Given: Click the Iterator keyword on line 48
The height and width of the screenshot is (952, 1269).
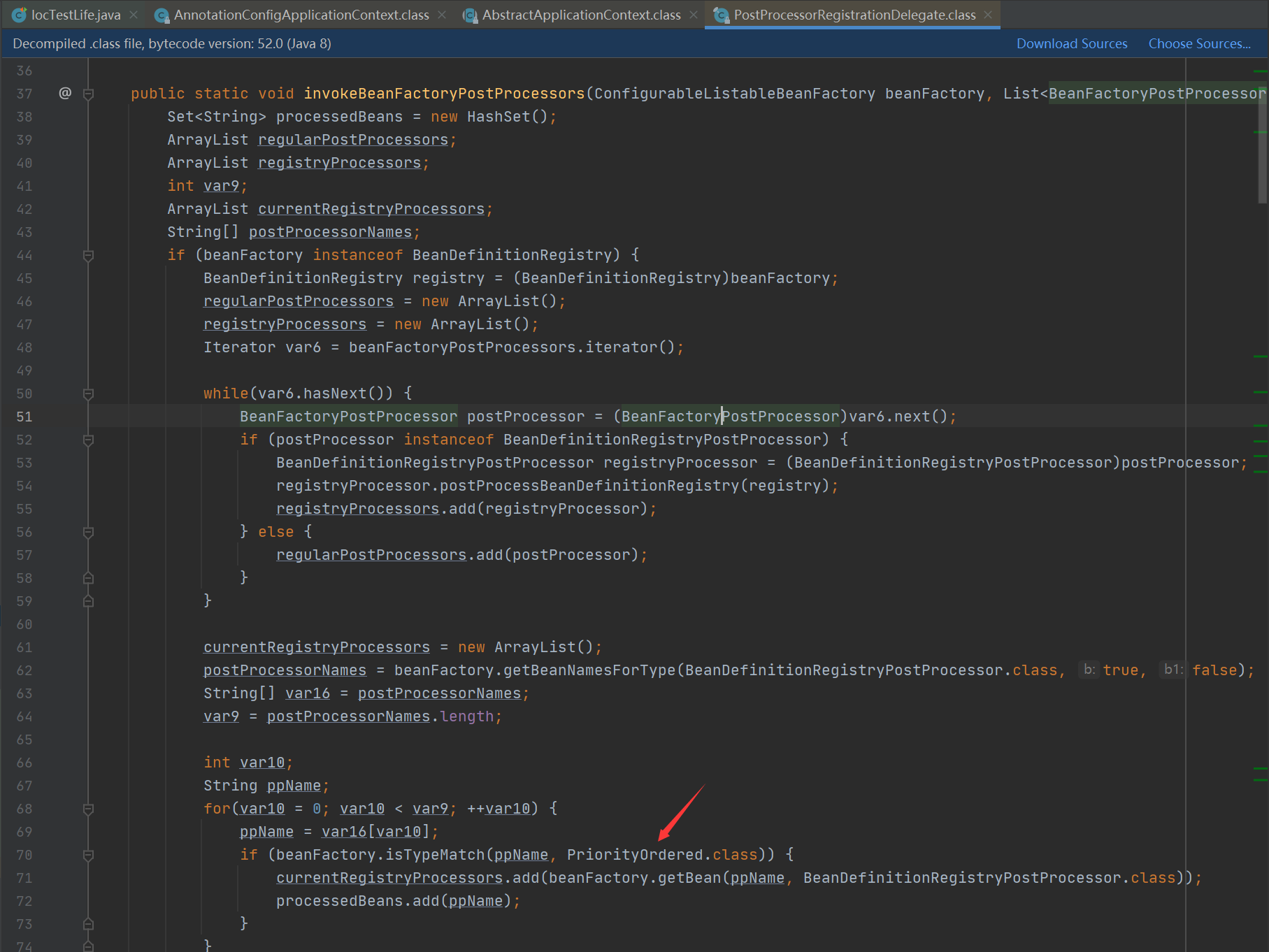Looking at the screenshot, I should (239, 347).
